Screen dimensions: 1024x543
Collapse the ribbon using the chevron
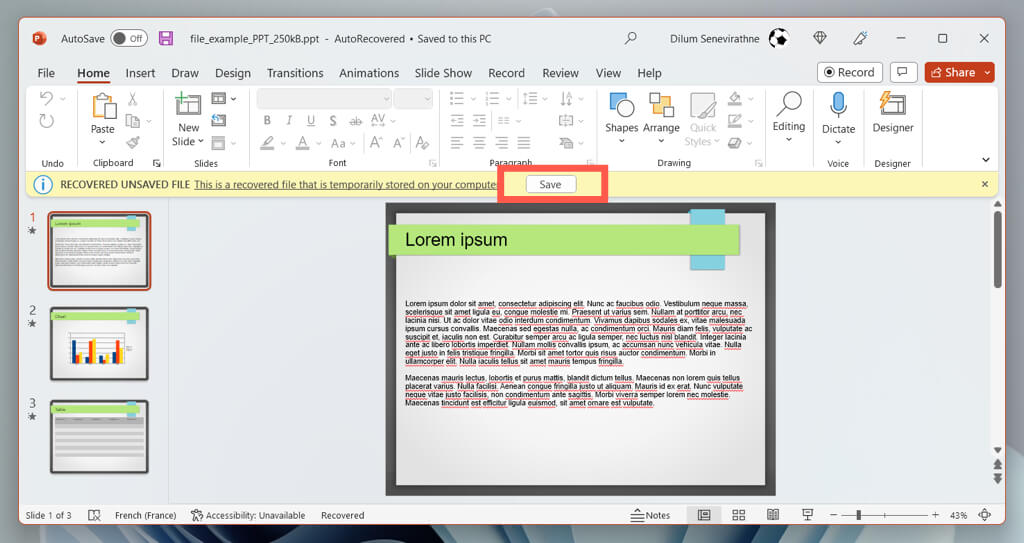point(985,160)
